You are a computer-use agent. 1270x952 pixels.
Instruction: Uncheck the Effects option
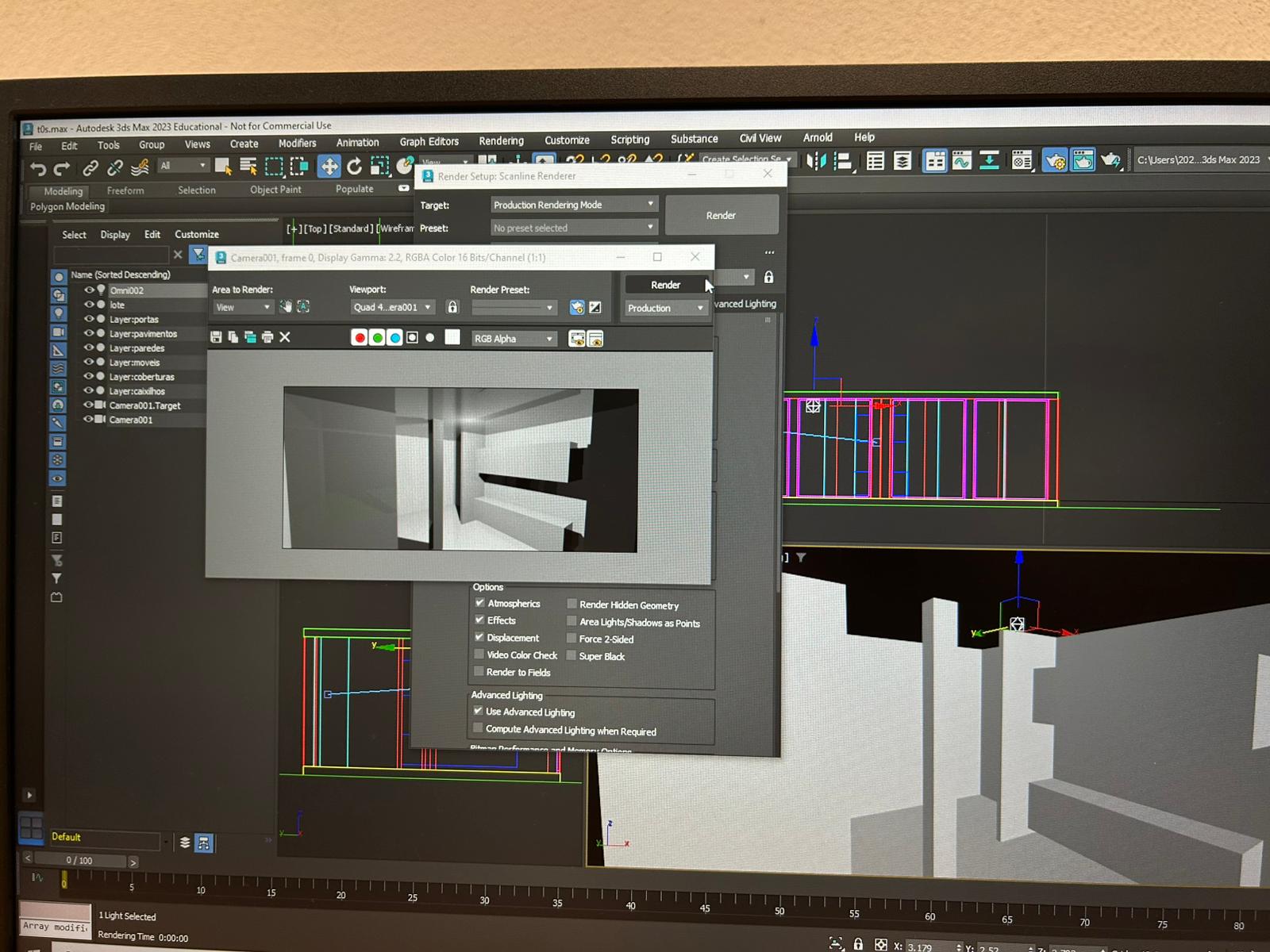click(479, 620)
